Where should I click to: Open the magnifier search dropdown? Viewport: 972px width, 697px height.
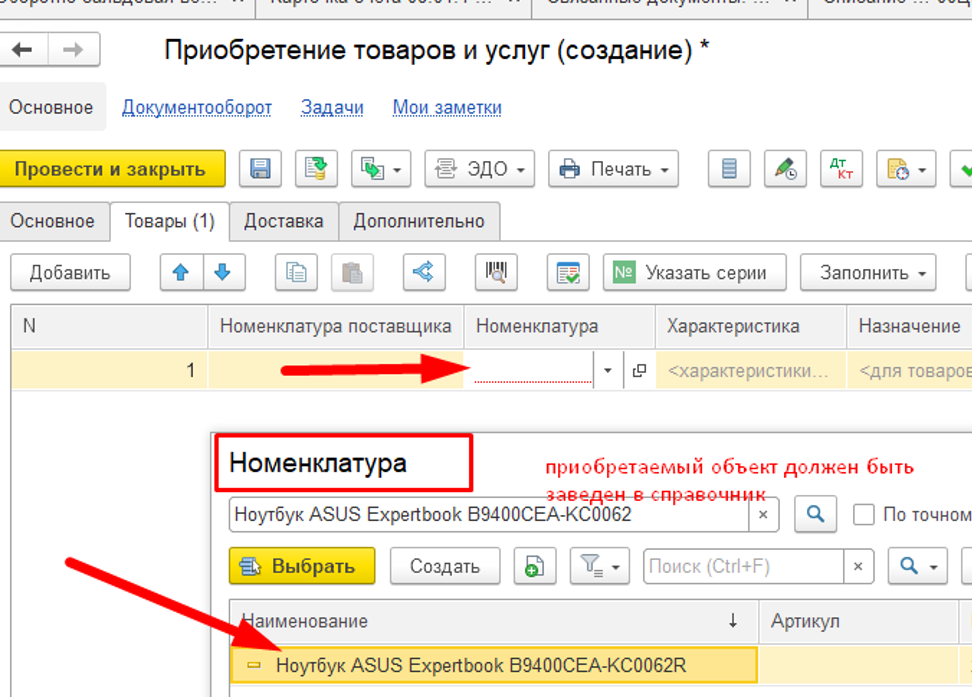tap(917, 566)
